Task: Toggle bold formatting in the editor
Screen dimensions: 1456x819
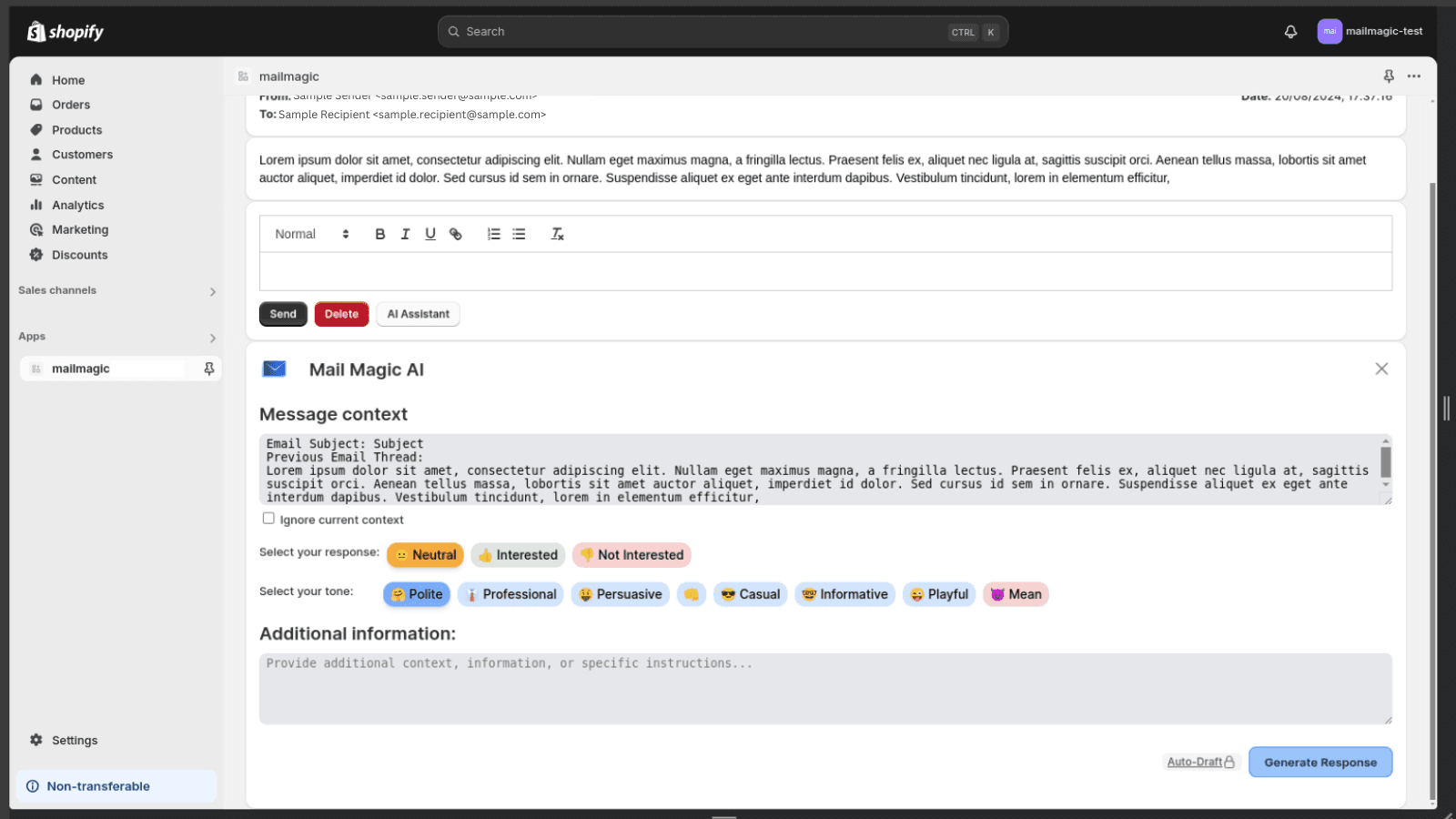Action: coord(379,234)
